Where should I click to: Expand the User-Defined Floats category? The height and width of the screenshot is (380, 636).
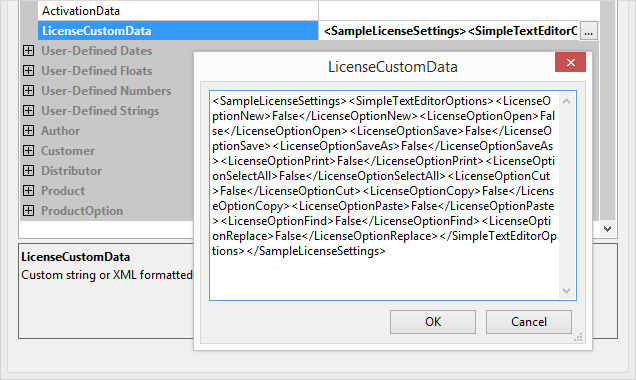(28, 71)
